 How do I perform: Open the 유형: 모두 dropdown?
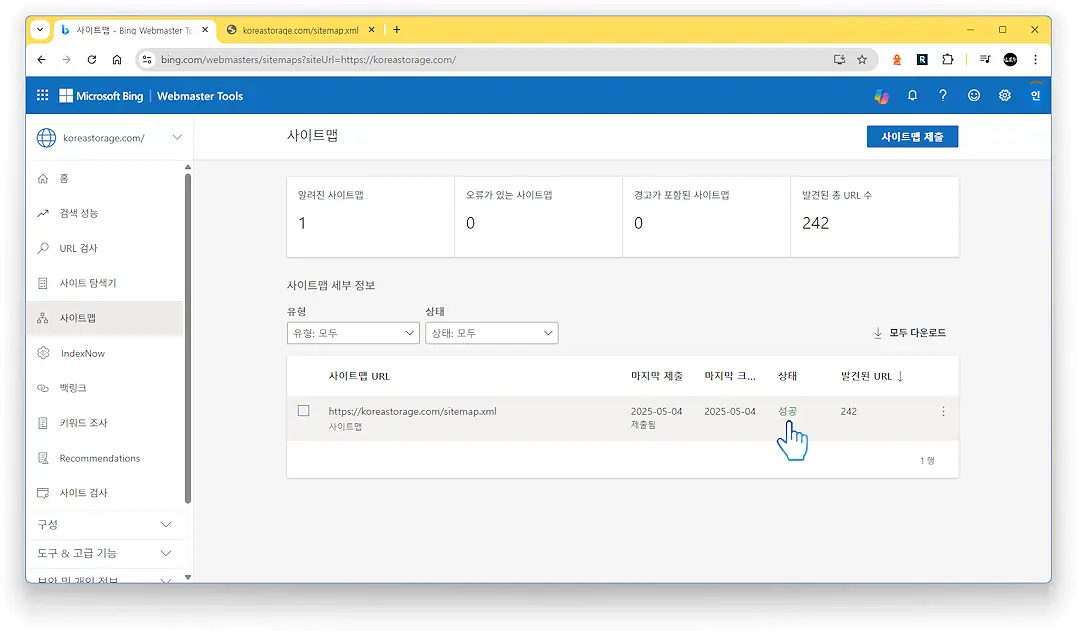point(352,333)
